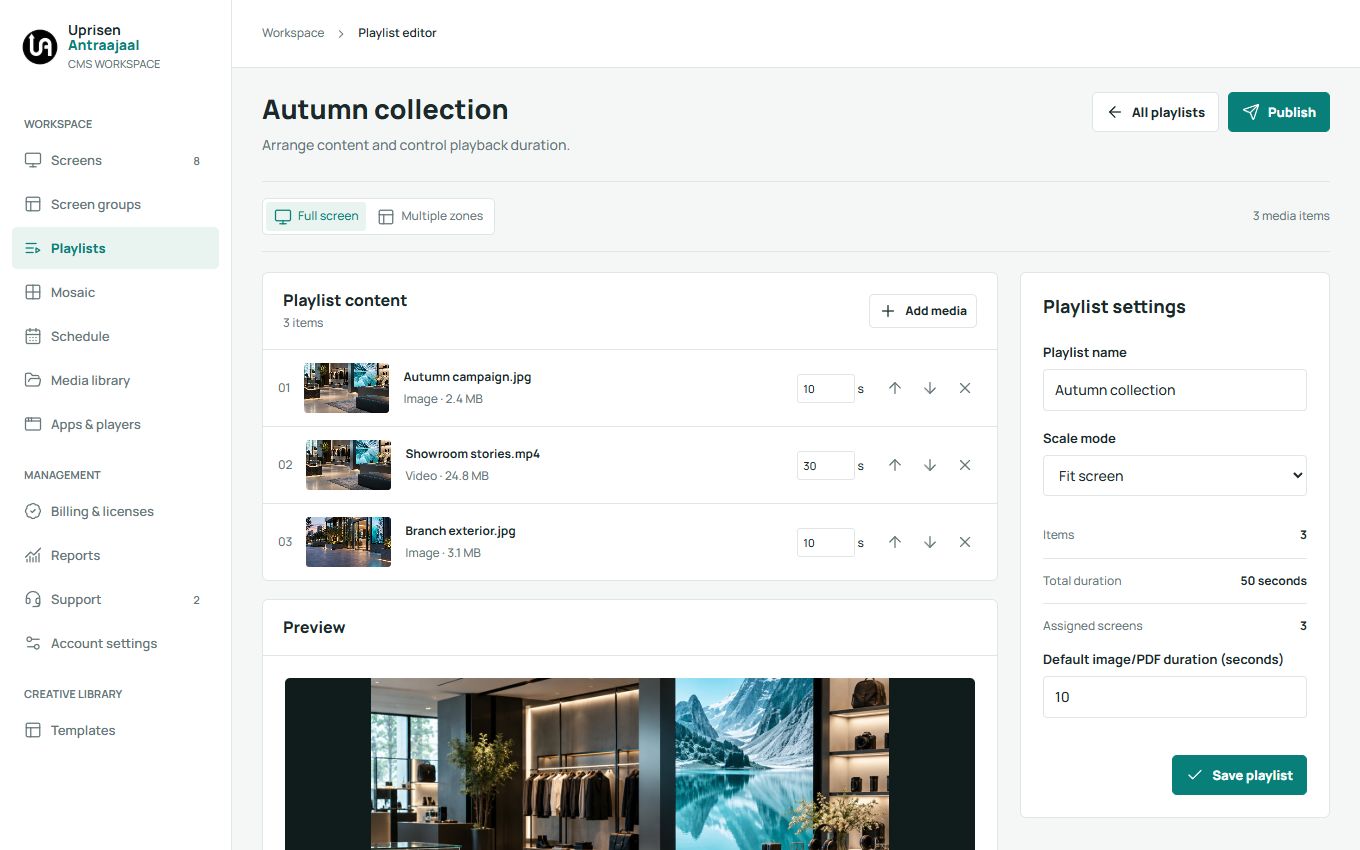Move Showroom stories.mp4 up arrow
This screenshot has height=850, width=1360.
895,465
